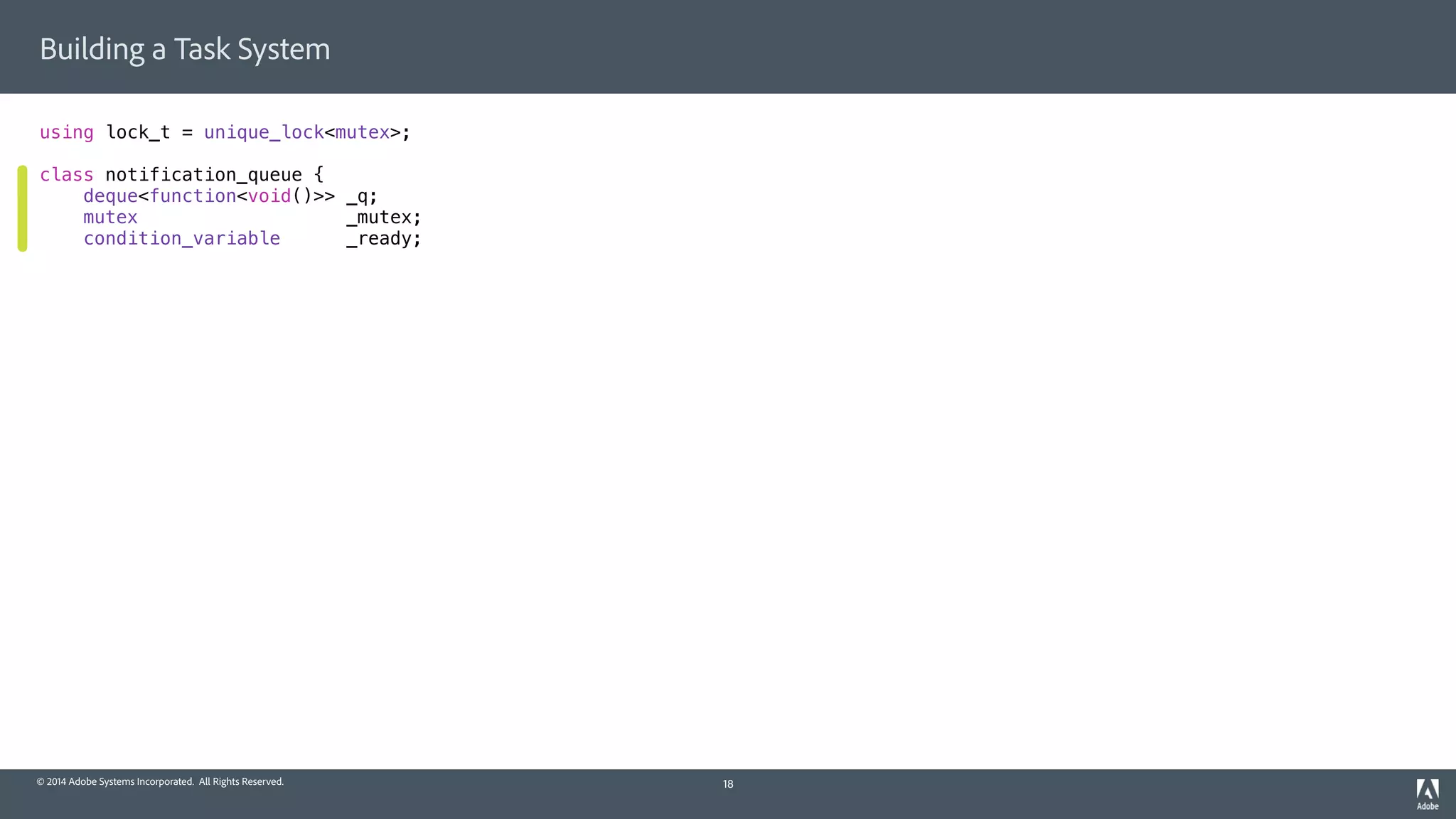Click the 'using' keyword in first code line
Viewport: 1456px width, 819px height.
(x=66, y=133)
